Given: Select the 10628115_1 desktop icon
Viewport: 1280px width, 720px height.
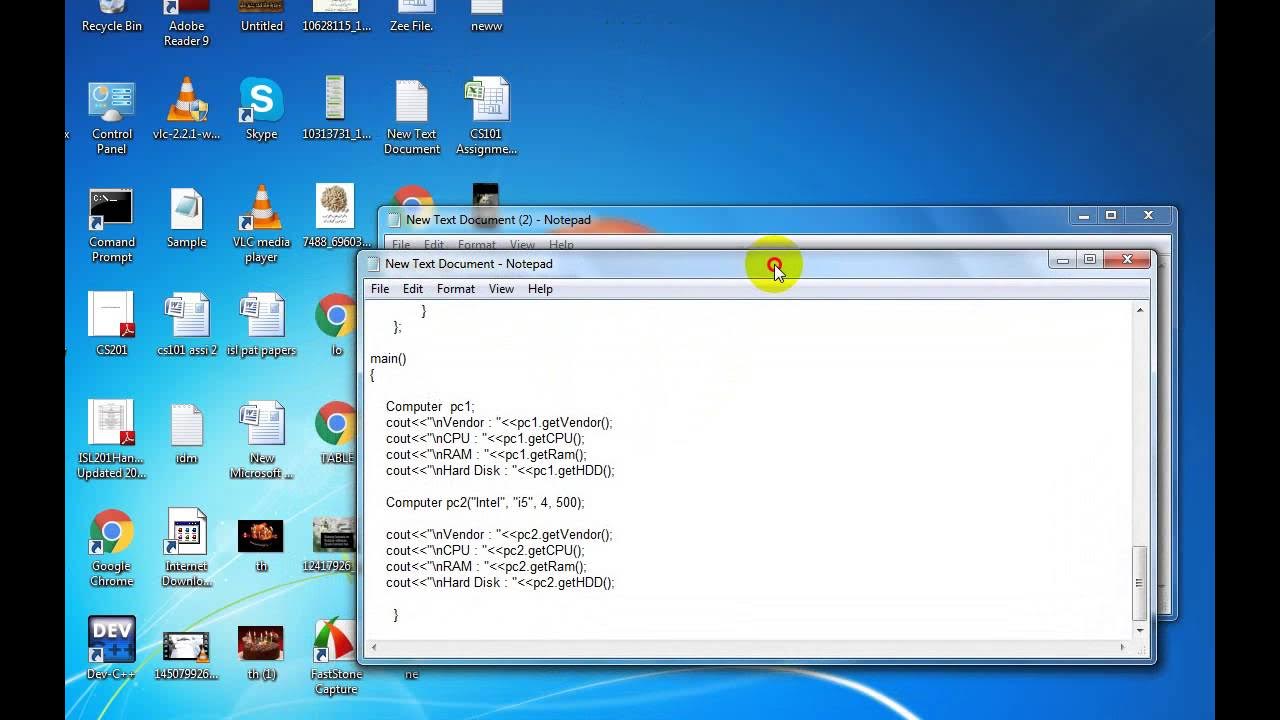Looking at the screenshot, I should pos(336,16).
